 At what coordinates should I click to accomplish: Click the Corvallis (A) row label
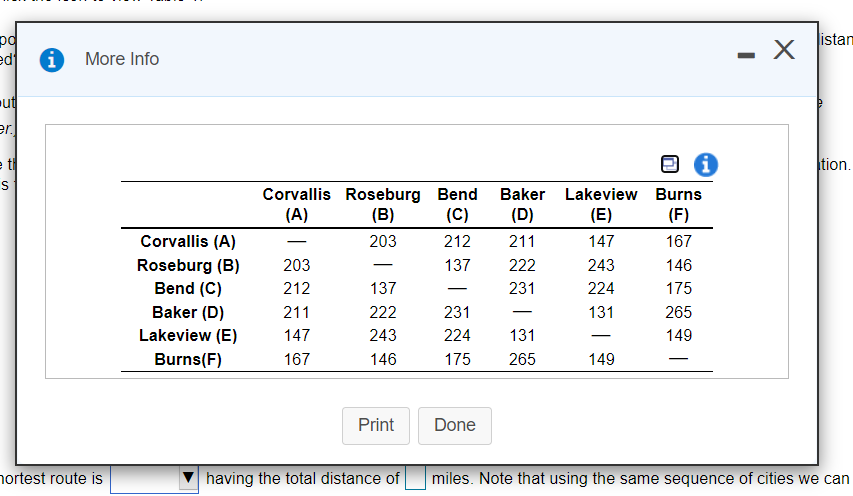tap(188, 241)
